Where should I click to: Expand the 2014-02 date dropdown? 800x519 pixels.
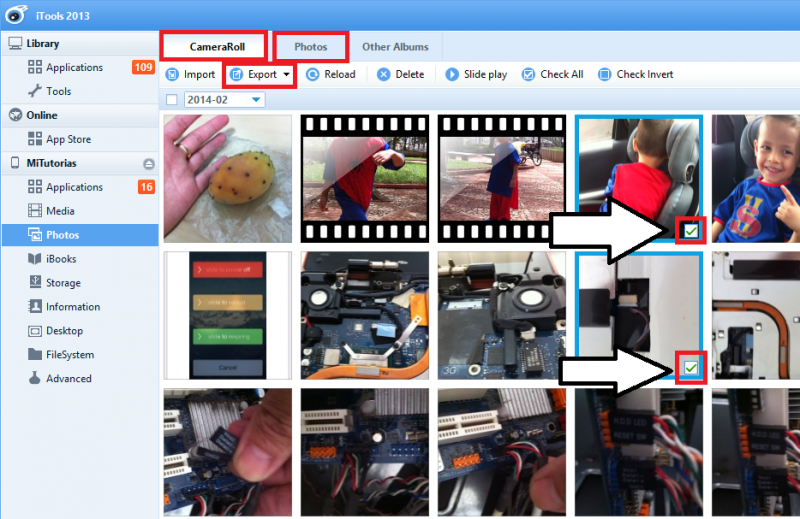(257, 100)
